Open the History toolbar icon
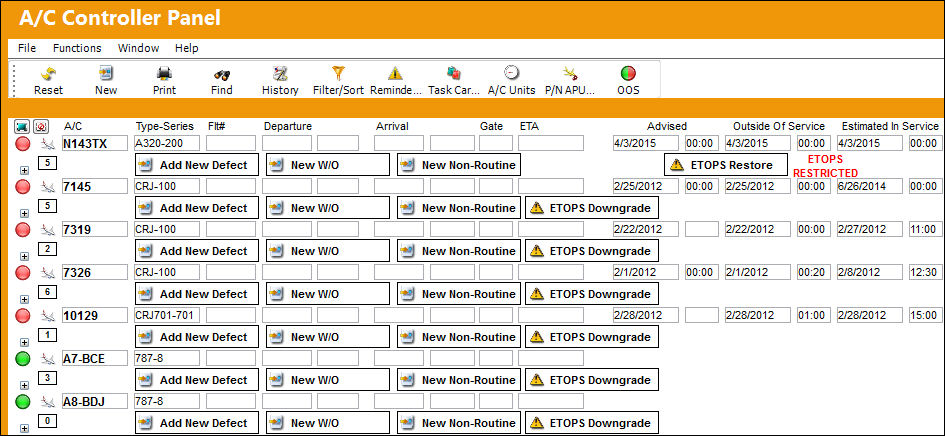The height and width of the screenshot is (436, 945). coord(280,74)
